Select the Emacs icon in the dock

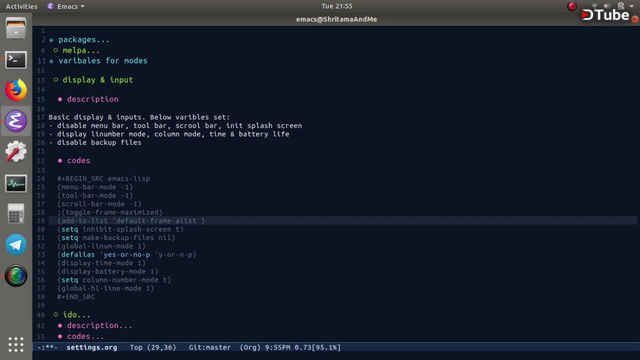(16, 121)
